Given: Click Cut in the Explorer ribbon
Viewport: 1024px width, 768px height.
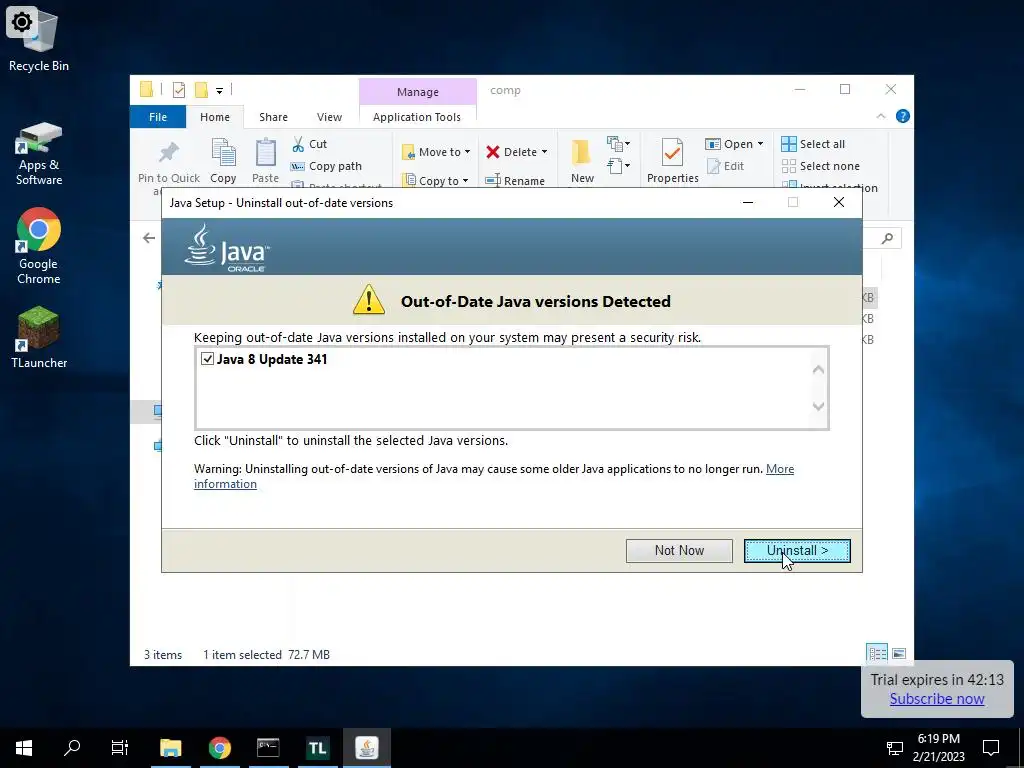Looking at the screenshot, I should point(309,144).
